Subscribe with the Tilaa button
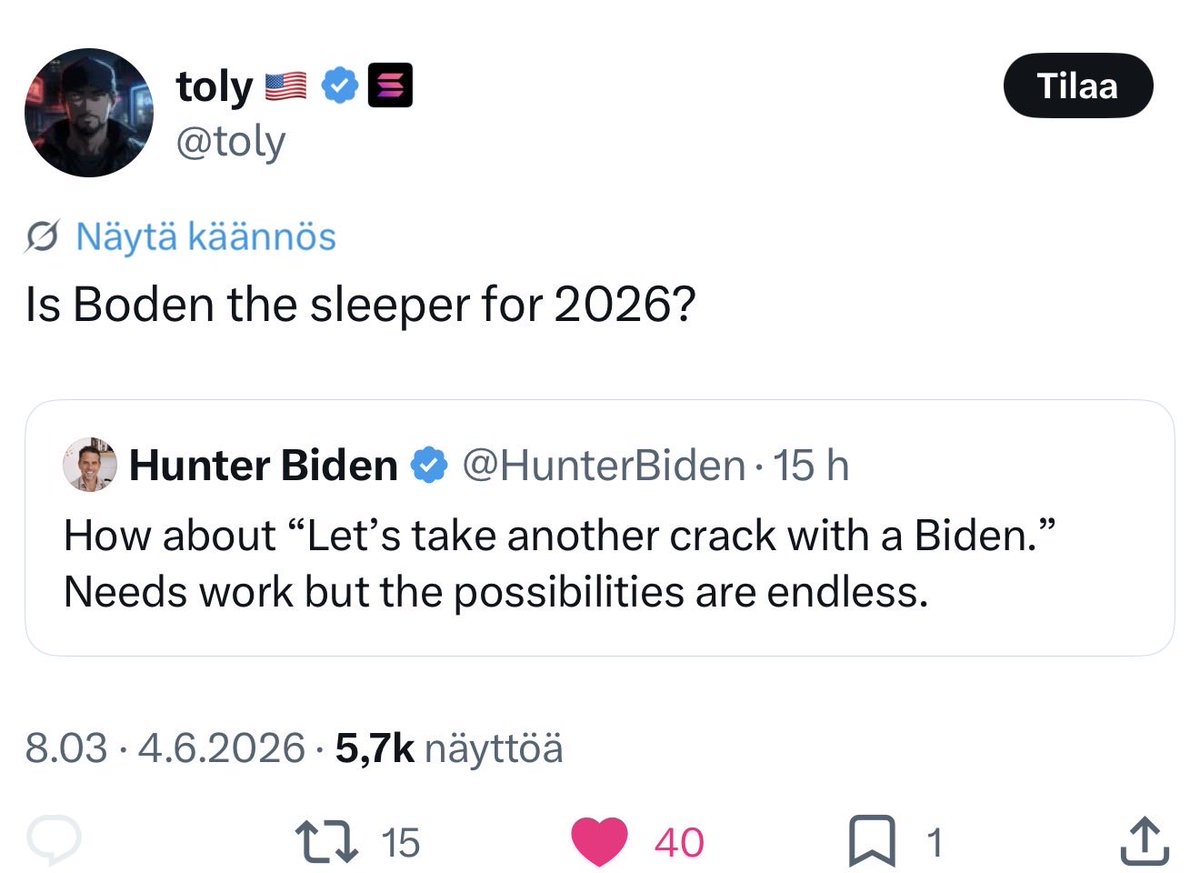 pos(1078,86)
